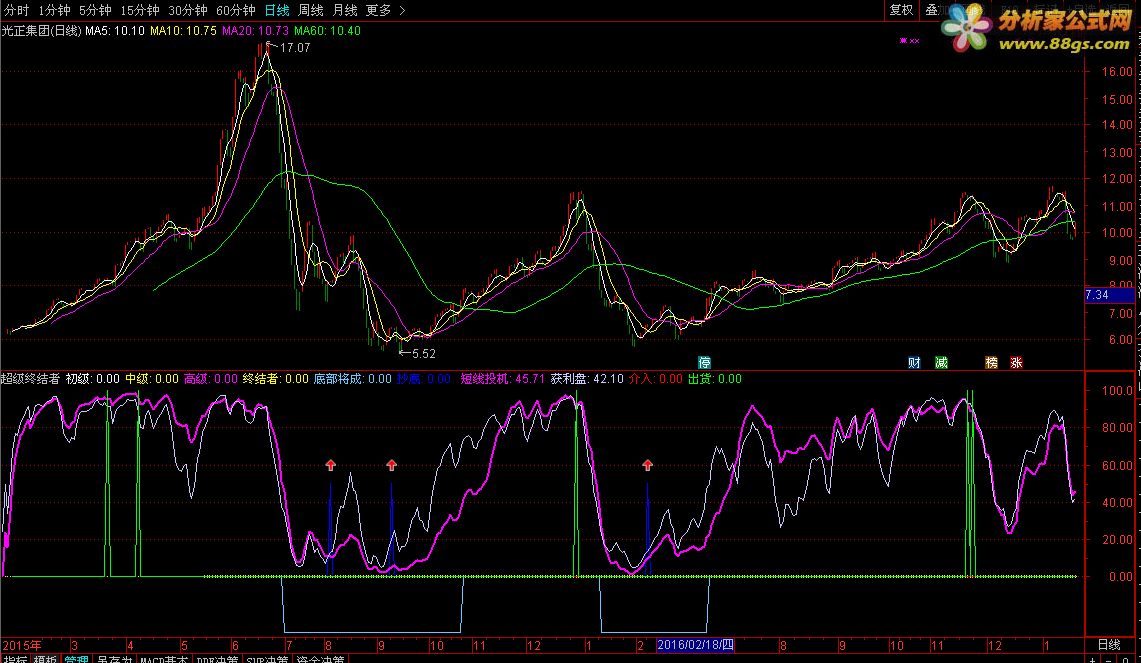Select the DDE决策 indicator tab
Screen dimensions: 1141x663
click(218, 659)
